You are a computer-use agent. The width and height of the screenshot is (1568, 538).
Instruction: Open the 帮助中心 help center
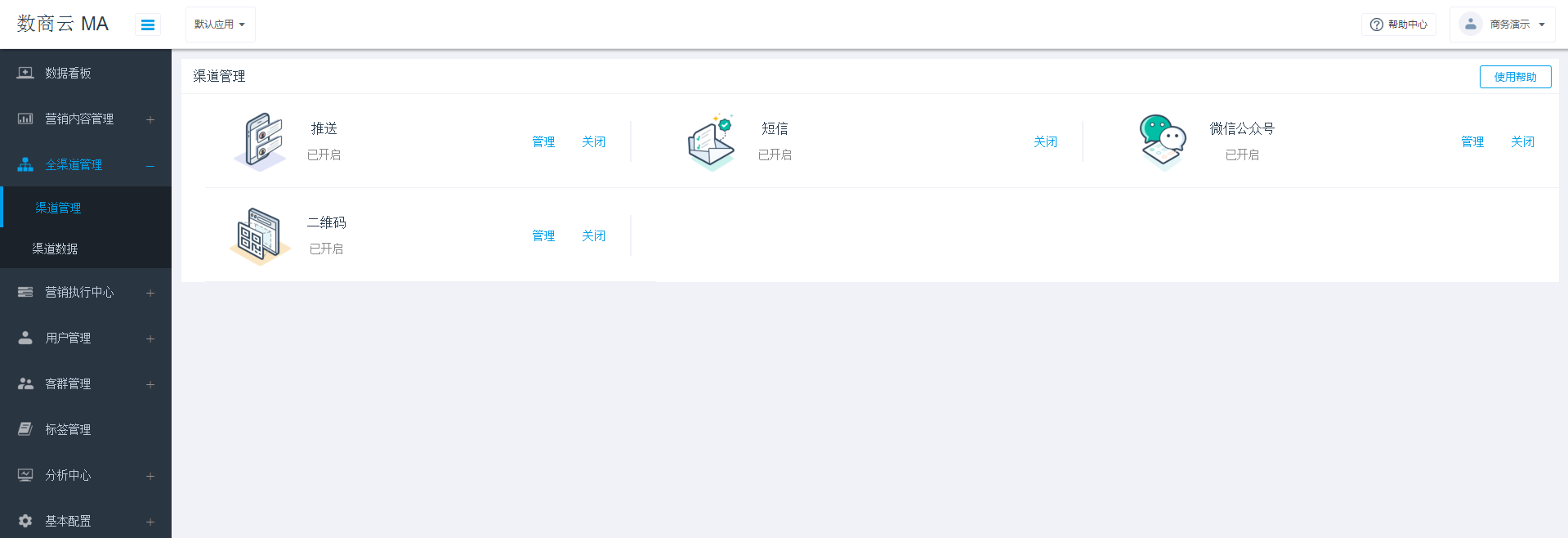pos(1398,25)
